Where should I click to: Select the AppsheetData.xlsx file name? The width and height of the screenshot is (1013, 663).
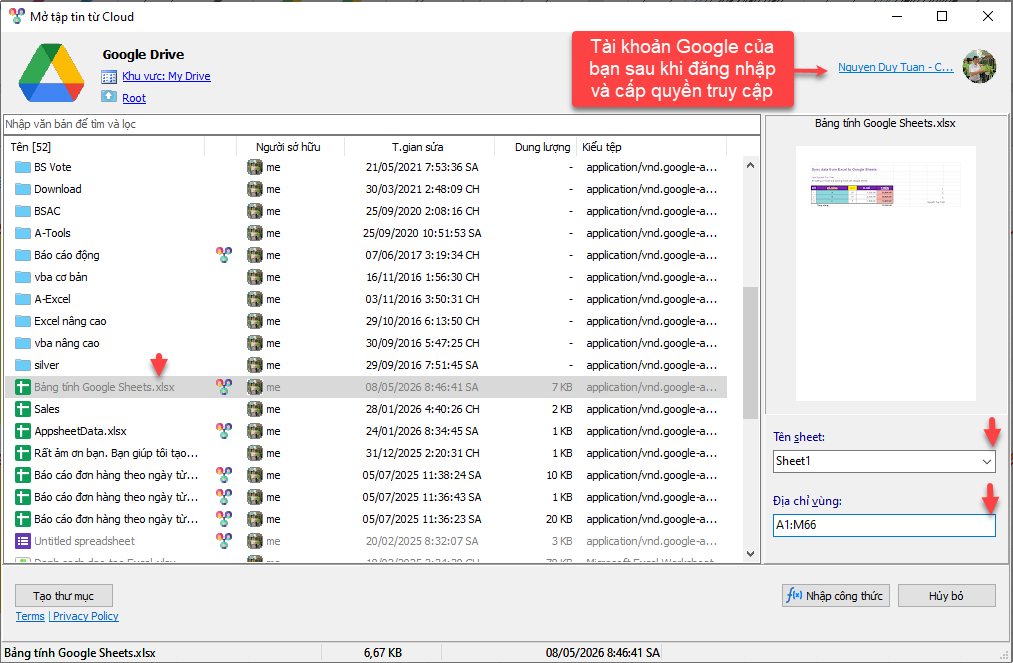[x=80, y=431]
